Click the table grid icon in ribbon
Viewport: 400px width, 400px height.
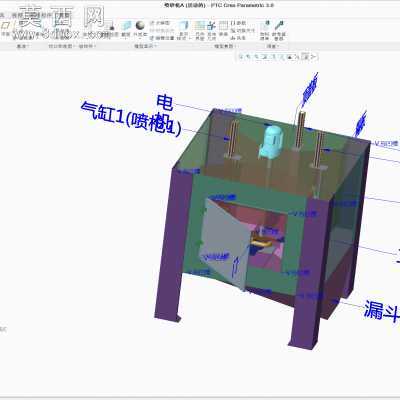223,26
